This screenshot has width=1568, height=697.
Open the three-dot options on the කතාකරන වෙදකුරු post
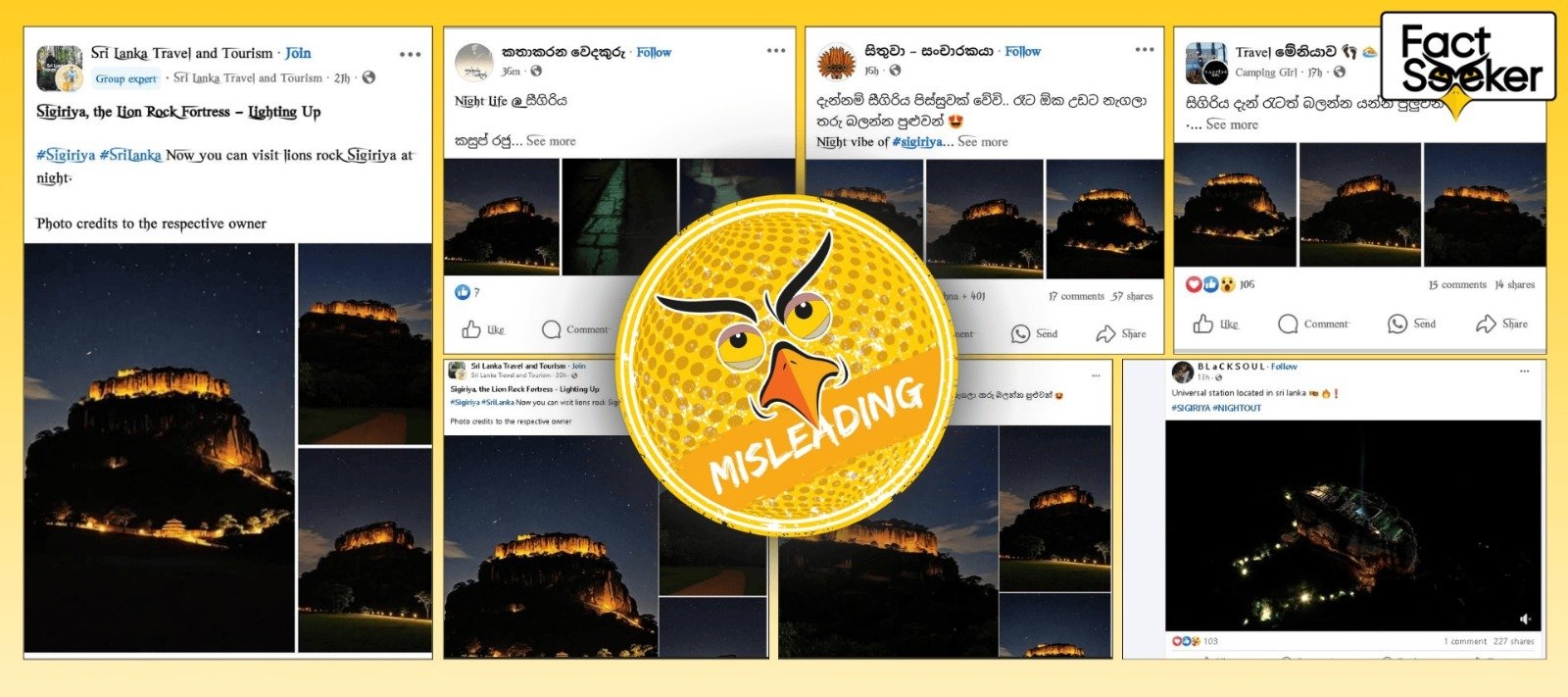tap(776, 51)
